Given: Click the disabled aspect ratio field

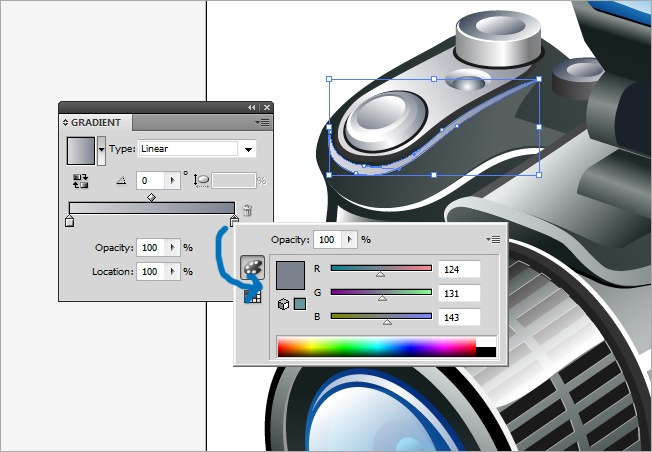Looking at the screenshot, I should pos(234,180).
